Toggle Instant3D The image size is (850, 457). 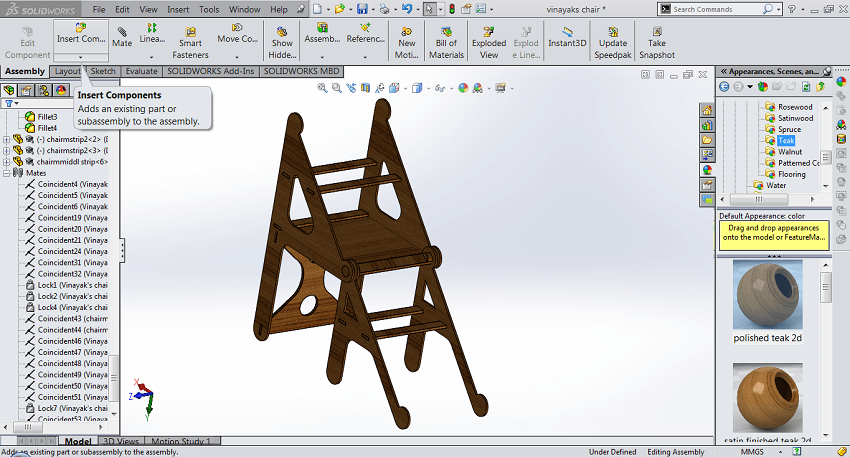(x=567, y=37)
